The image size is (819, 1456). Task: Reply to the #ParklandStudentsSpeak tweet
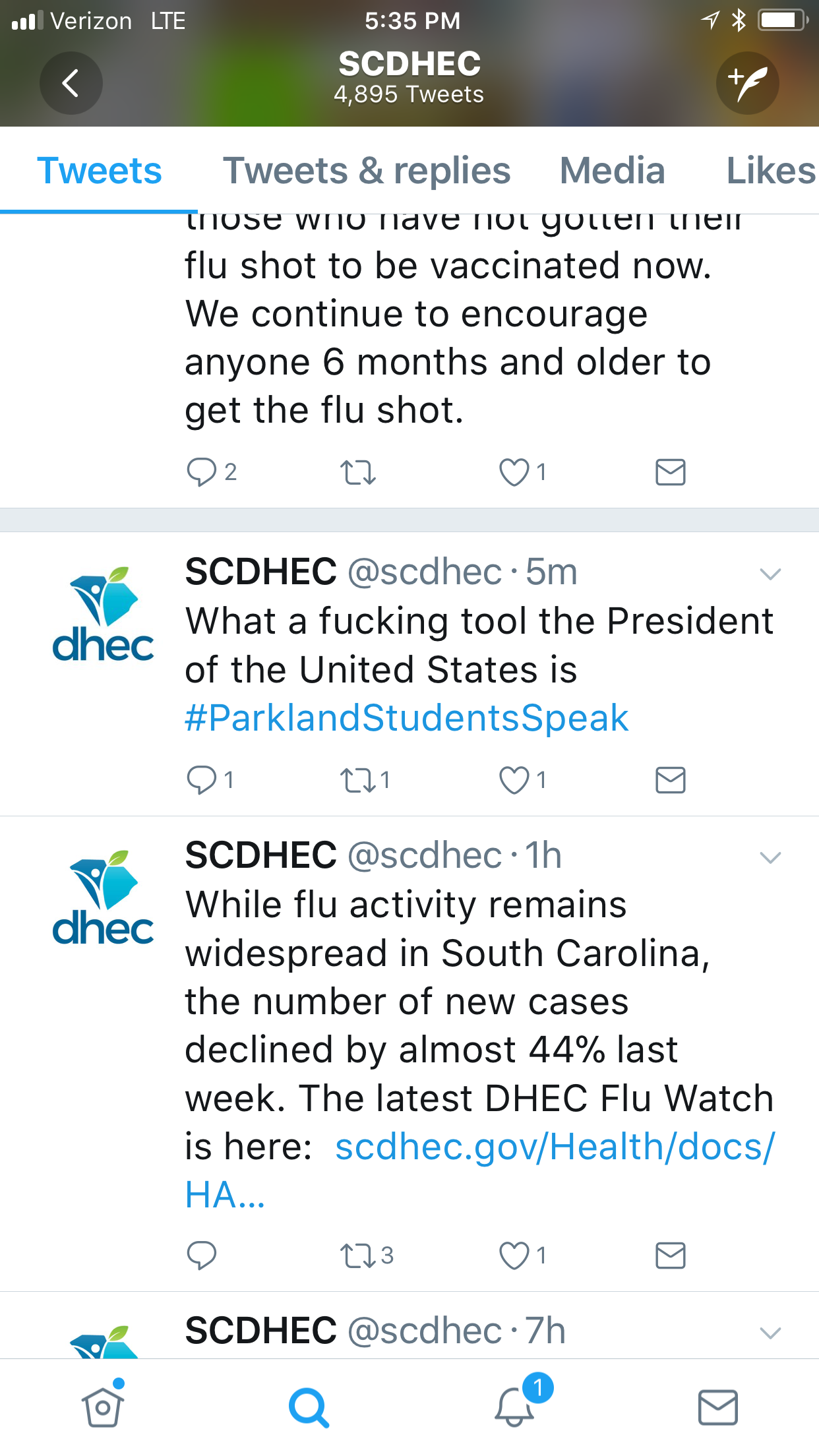(202, 780)
